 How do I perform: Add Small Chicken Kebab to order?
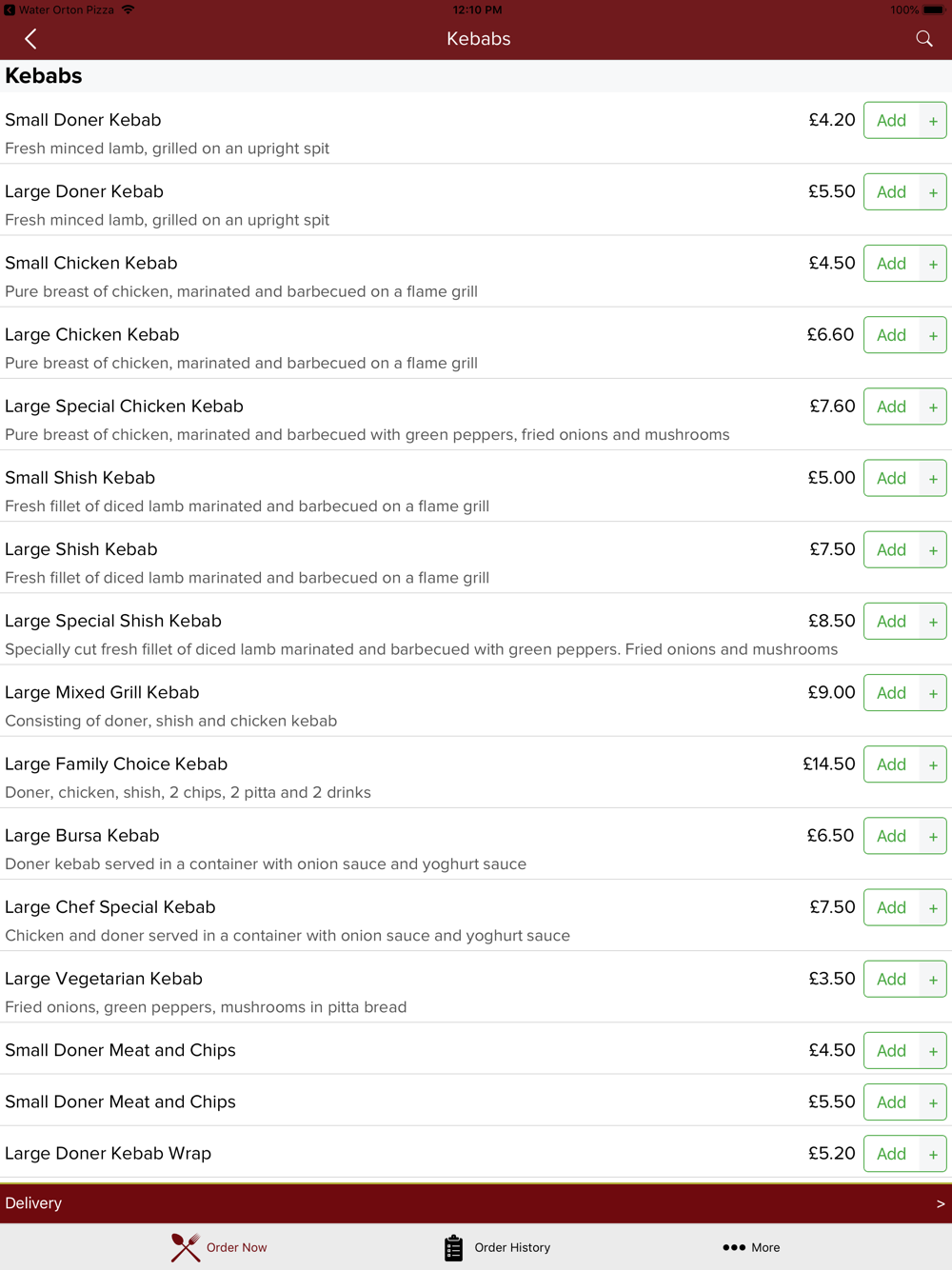click(x=891, y=264)
